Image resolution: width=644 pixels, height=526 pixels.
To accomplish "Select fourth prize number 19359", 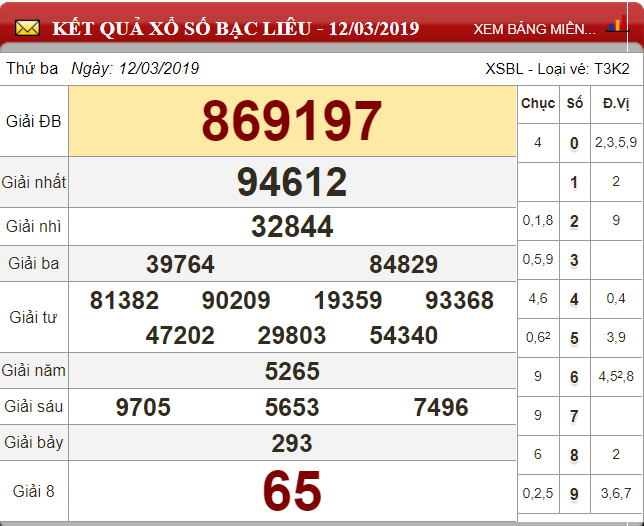I will [x=348, y=300].
